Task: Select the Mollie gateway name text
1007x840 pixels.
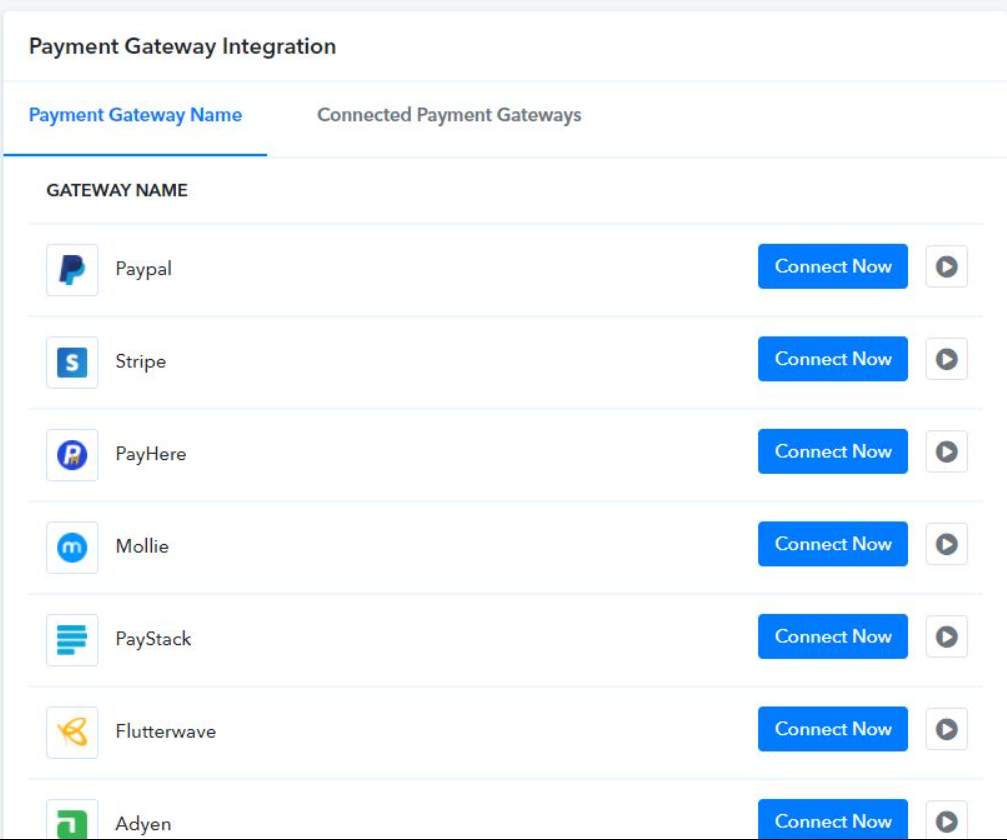Action: coord(142,547)
